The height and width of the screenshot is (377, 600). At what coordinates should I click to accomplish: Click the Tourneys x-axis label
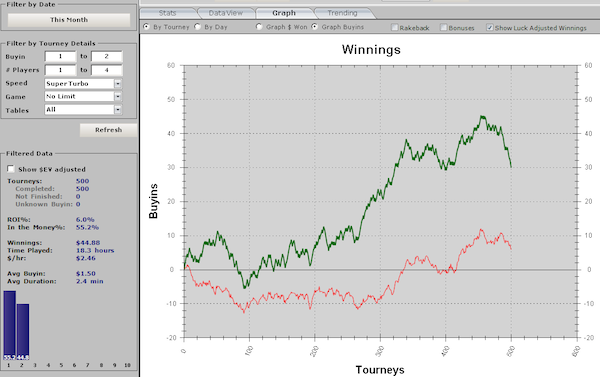tap(380, 370)
